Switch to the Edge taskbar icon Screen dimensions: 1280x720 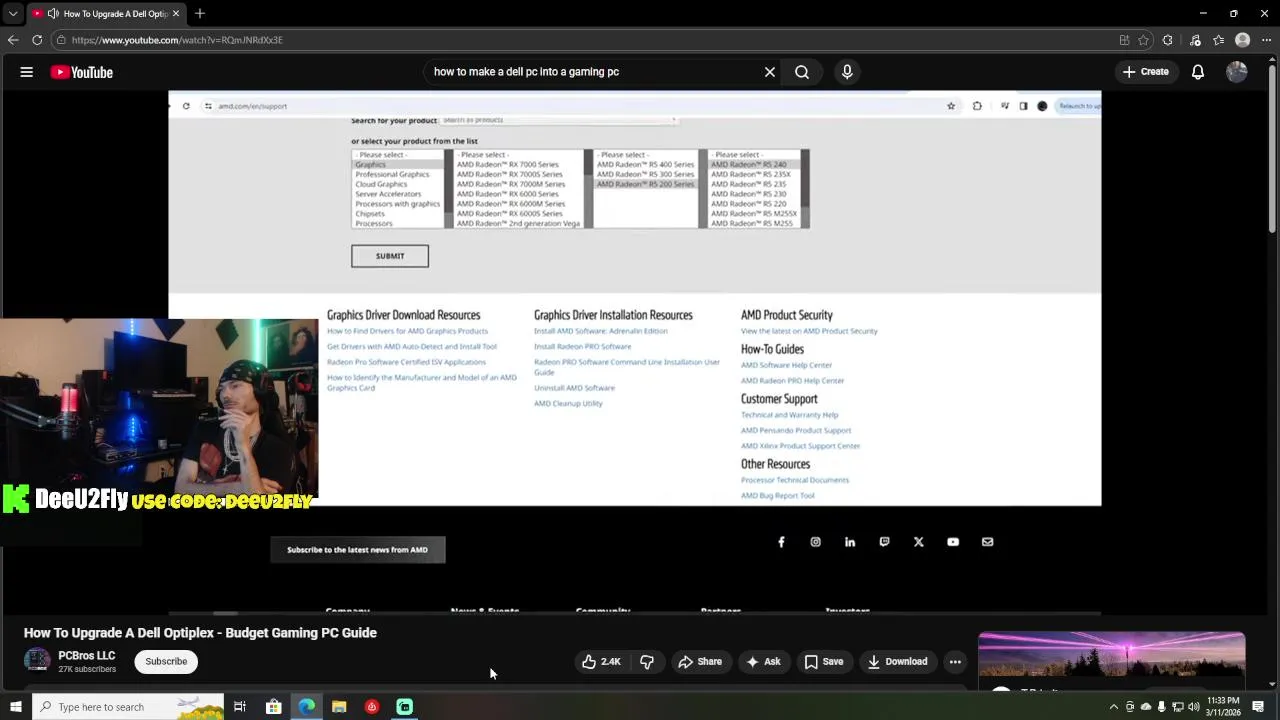pos(306,707)
